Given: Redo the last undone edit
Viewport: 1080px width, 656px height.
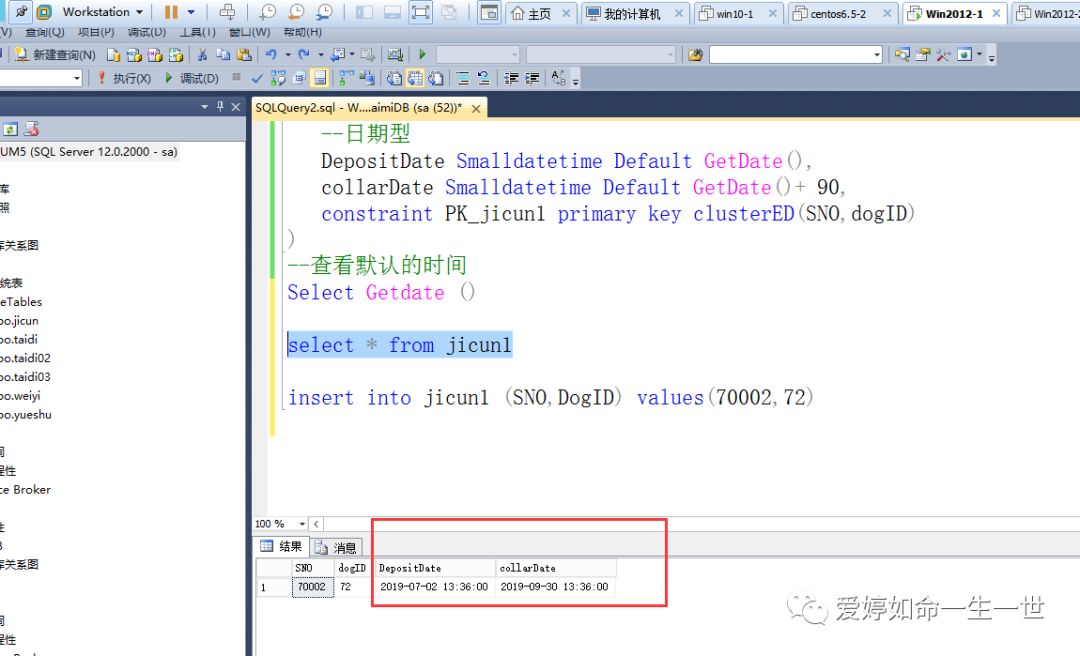Looking at the screenshot, I should coord(304,54).
